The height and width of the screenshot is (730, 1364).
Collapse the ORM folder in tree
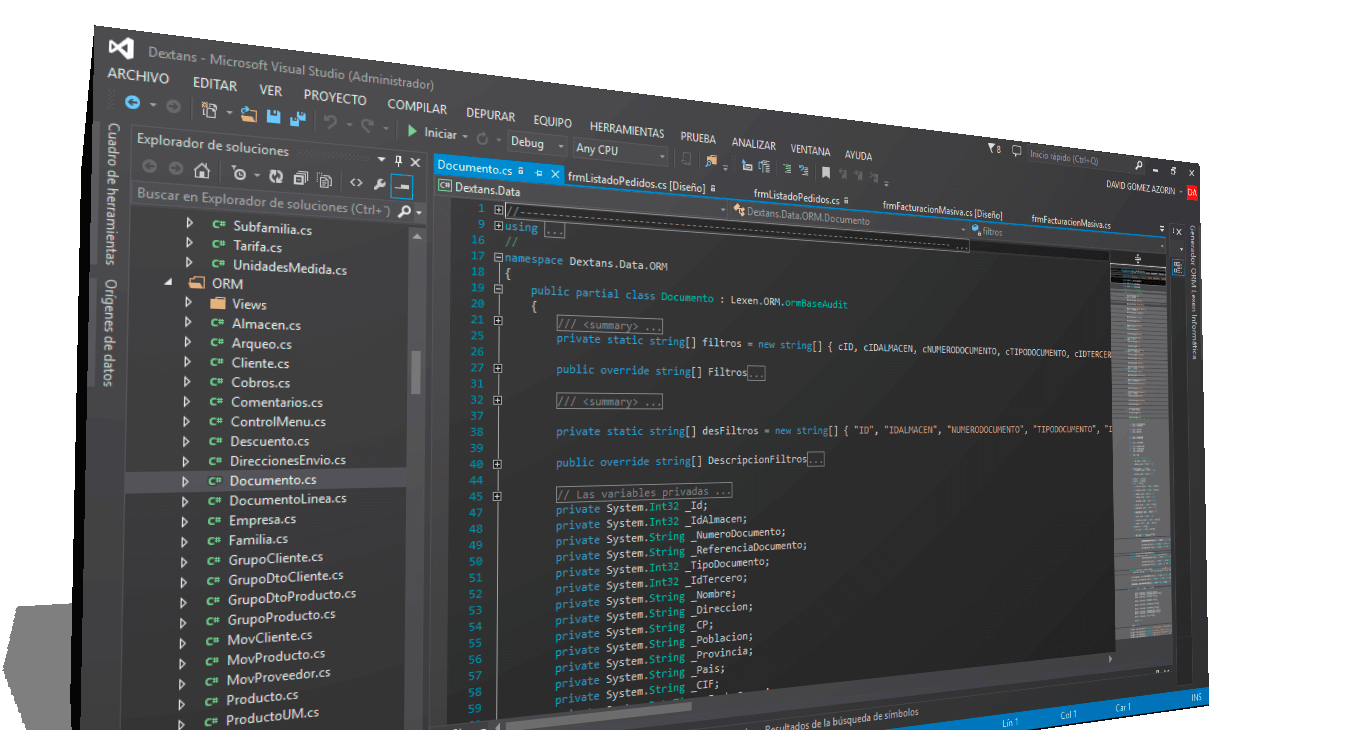coord(168,283)
